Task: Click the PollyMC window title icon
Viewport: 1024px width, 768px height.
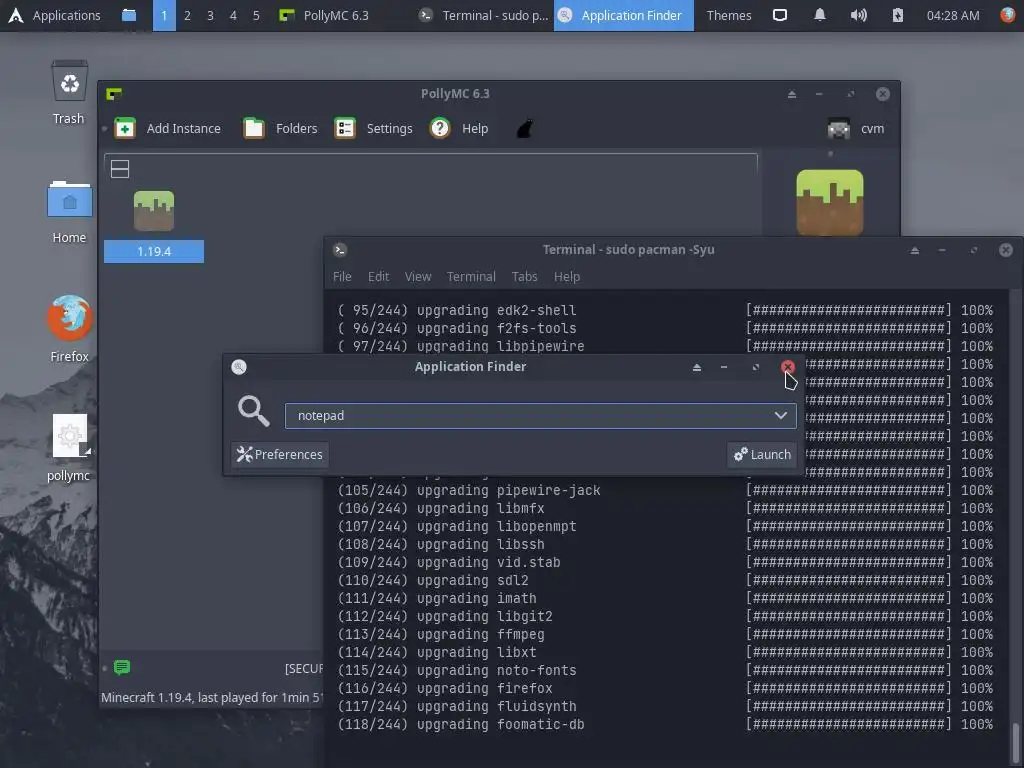Action: click(114, 94)
